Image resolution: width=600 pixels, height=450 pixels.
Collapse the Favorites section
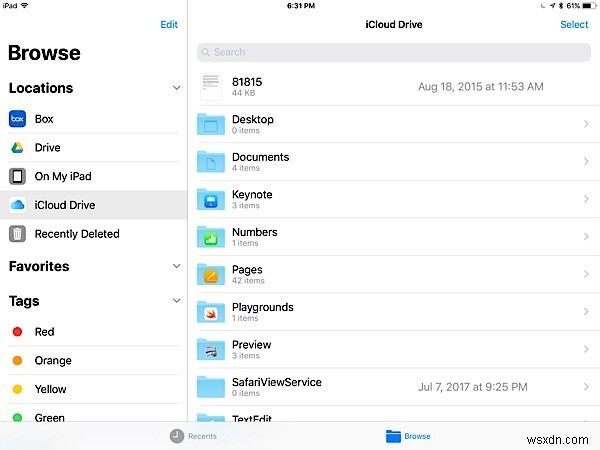pos(176,266)
